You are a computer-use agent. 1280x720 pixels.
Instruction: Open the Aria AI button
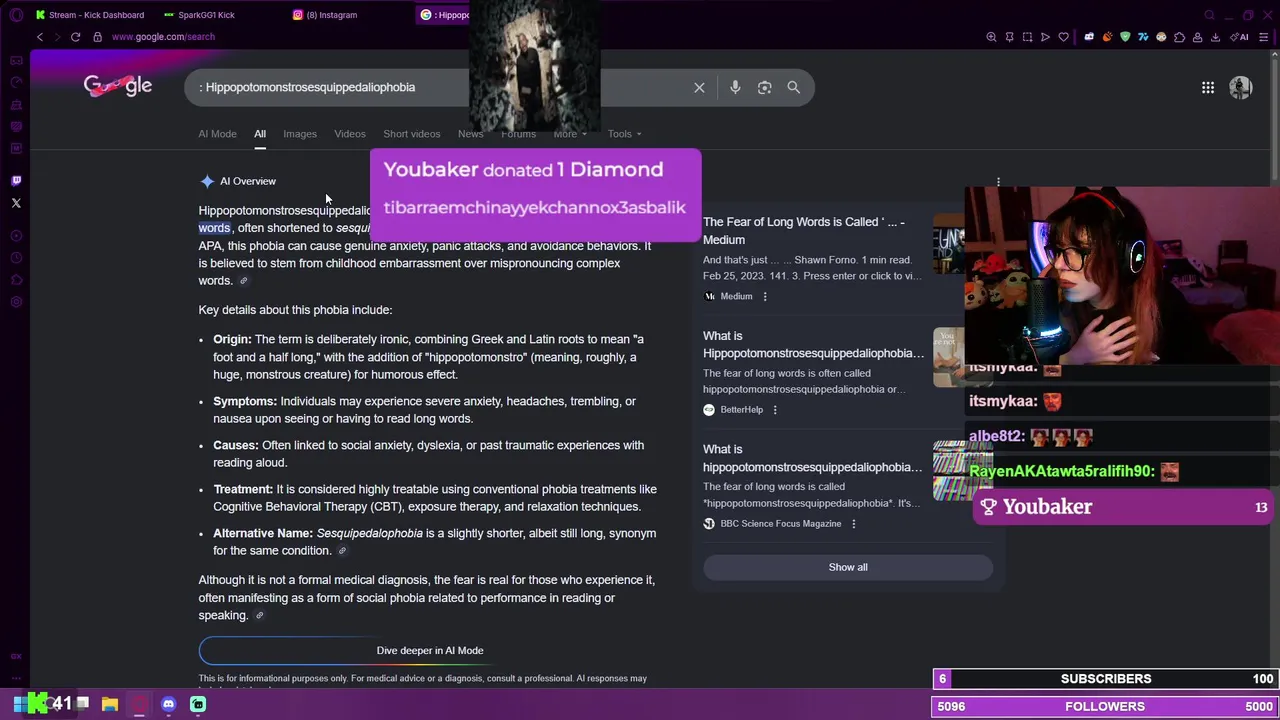[1241, 37]
